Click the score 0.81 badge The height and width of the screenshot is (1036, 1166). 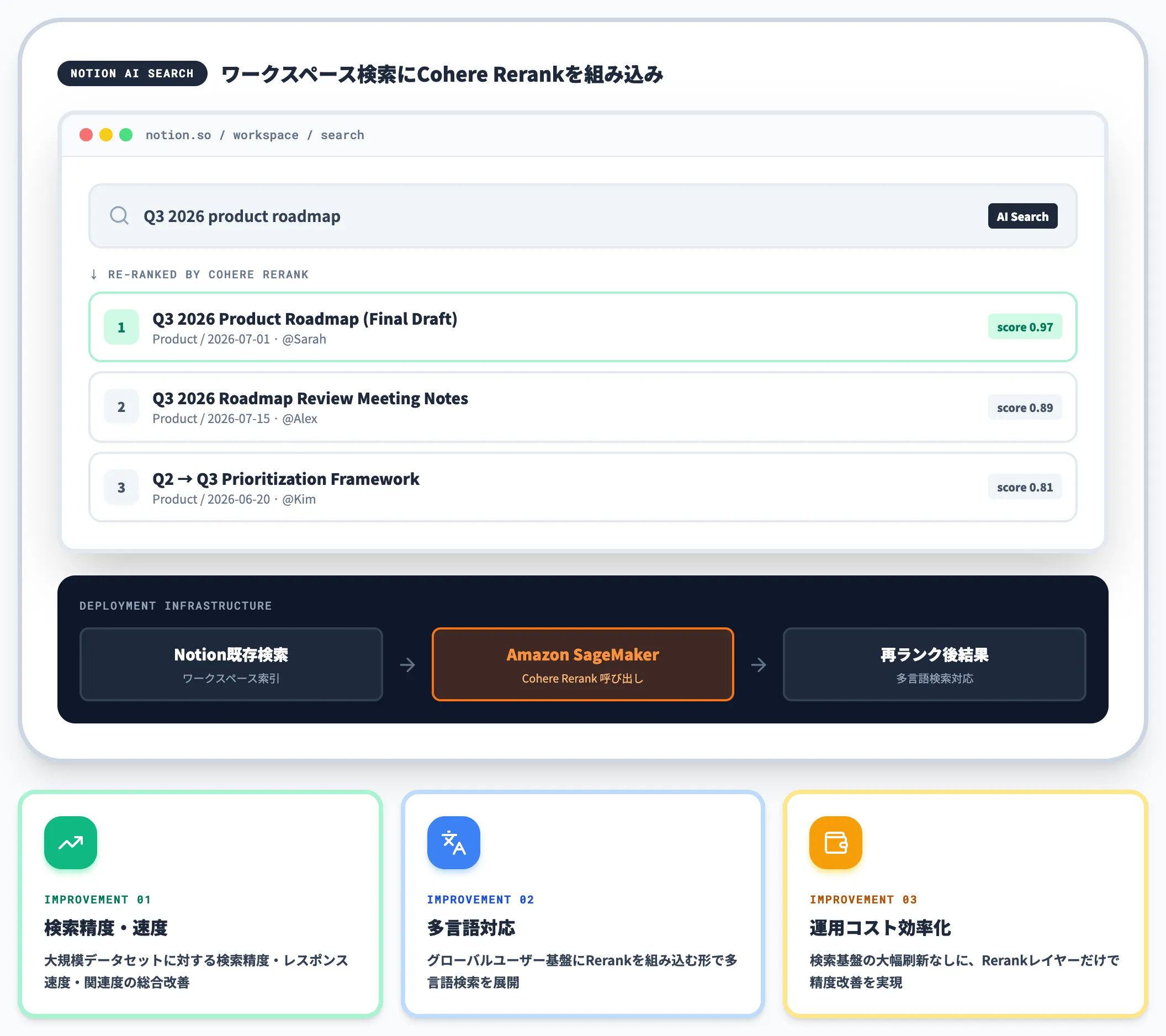pyautogui.click(x=1025, y=487)
